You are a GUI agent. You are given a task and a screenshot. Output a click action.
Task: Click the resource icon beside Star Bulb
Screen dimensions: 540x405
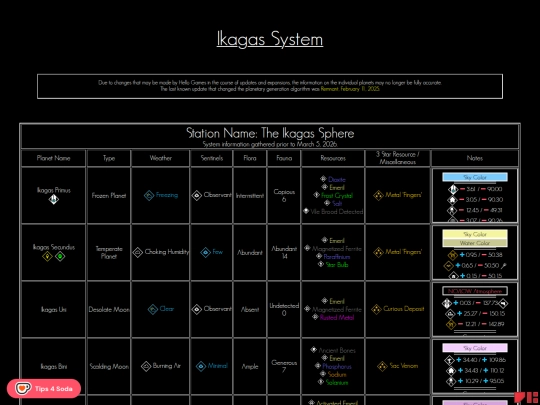coord(321,264)
